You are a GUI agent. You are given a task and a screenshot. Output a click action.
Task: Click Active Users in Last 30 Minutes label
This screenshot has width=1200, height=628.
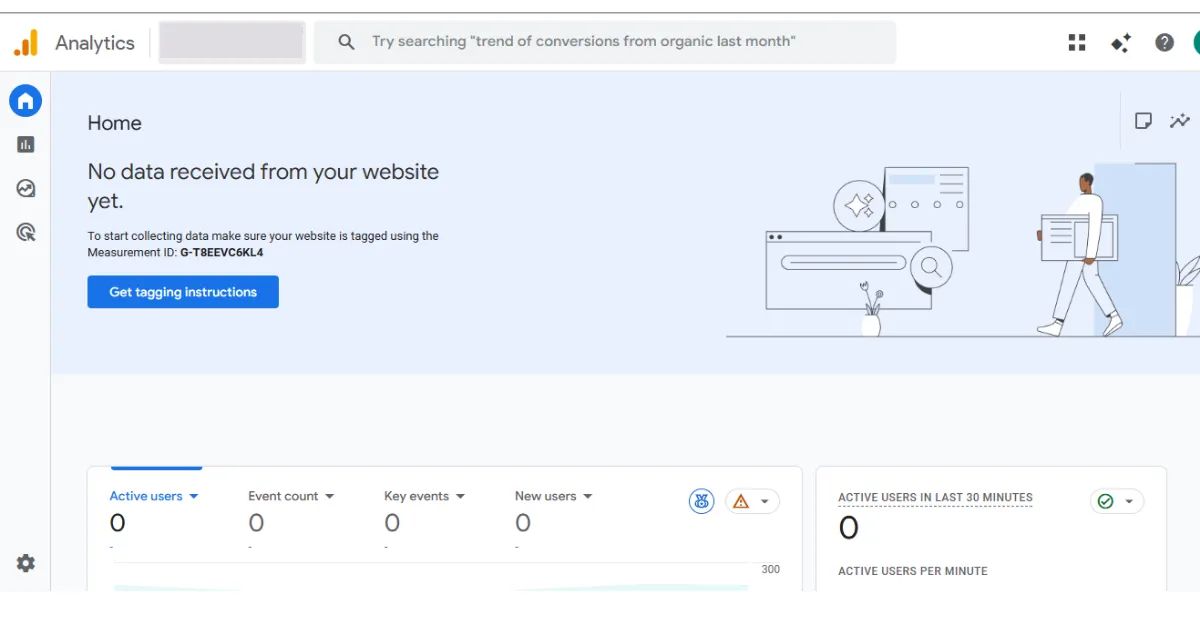935,497
